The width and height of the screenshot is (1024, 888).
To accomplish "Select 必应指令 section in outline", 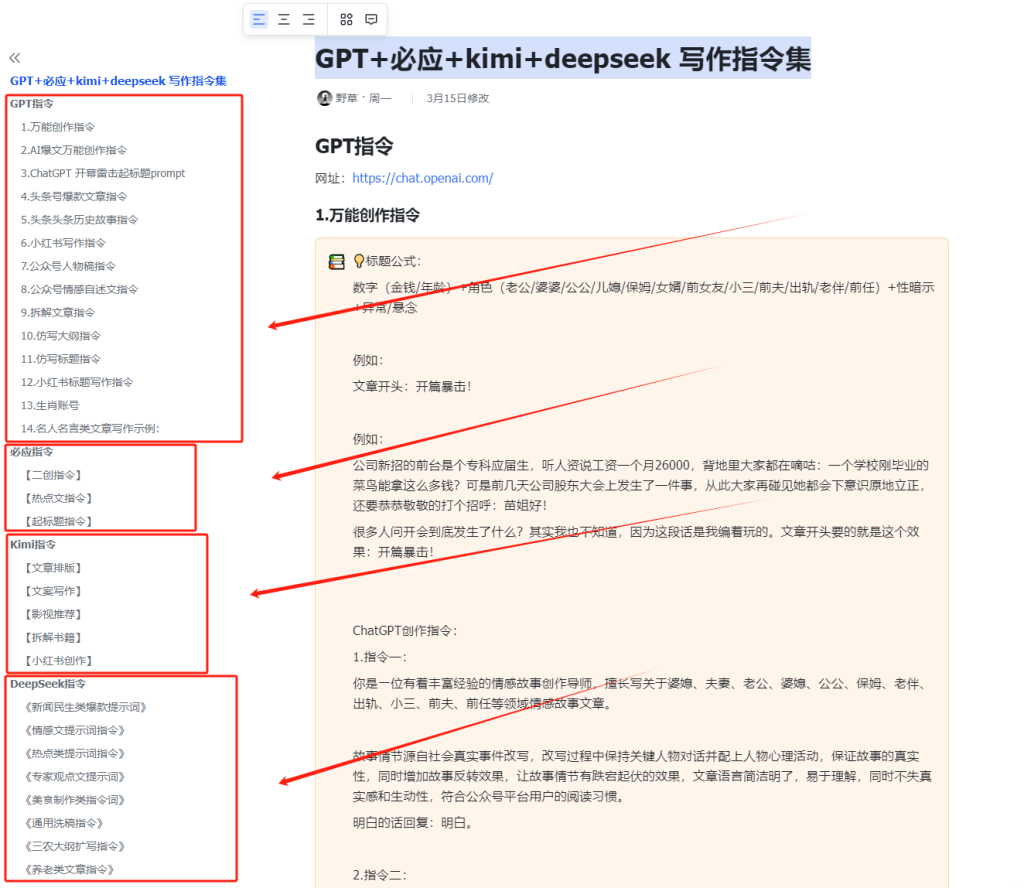I will [x=32, y=452].
